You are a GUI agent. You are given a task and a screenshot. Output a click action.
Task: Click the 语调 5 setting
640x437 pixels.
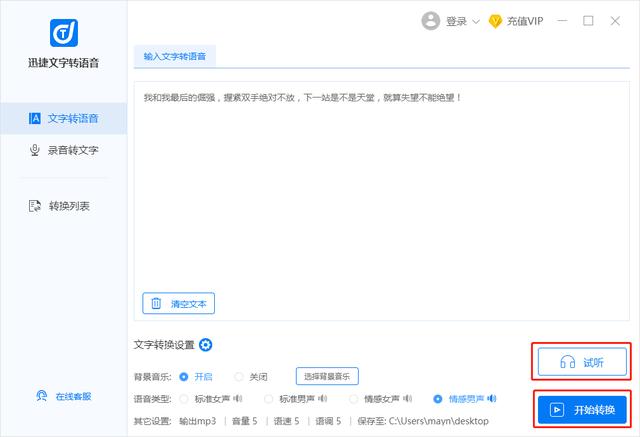(328, 421)
